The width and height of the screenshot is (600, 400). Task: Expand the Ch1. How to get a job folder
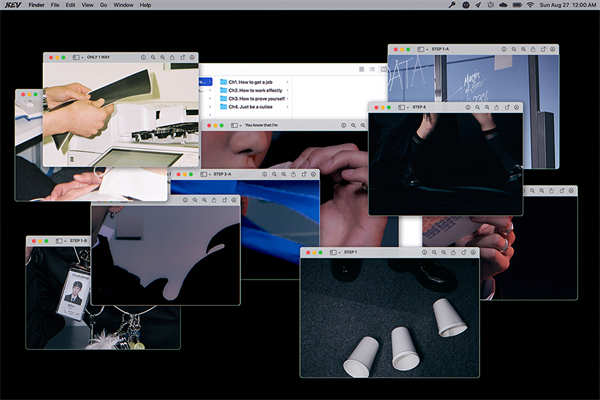click(287, 82)
